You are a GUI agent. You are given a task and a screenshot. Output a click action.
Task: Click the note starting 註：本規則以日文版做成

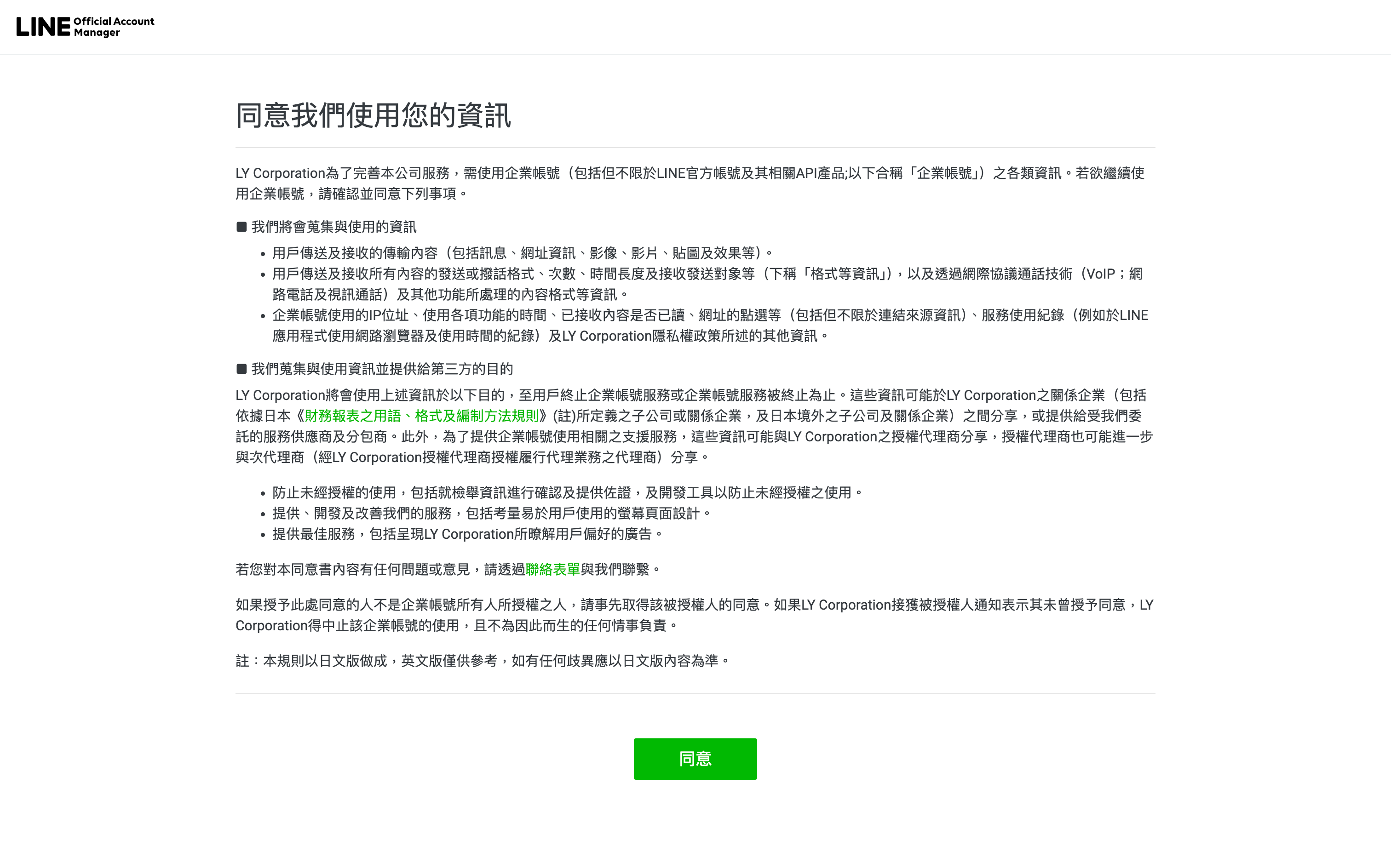(x=483, y=661)
